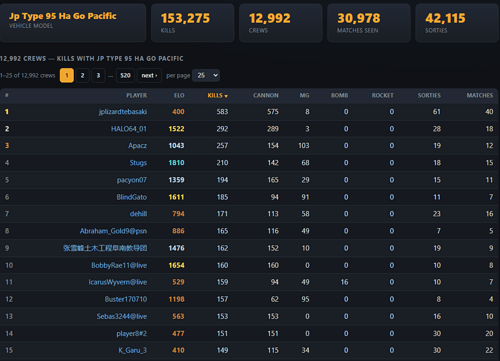Open Abraham_Gold9@psn player link

113,231
